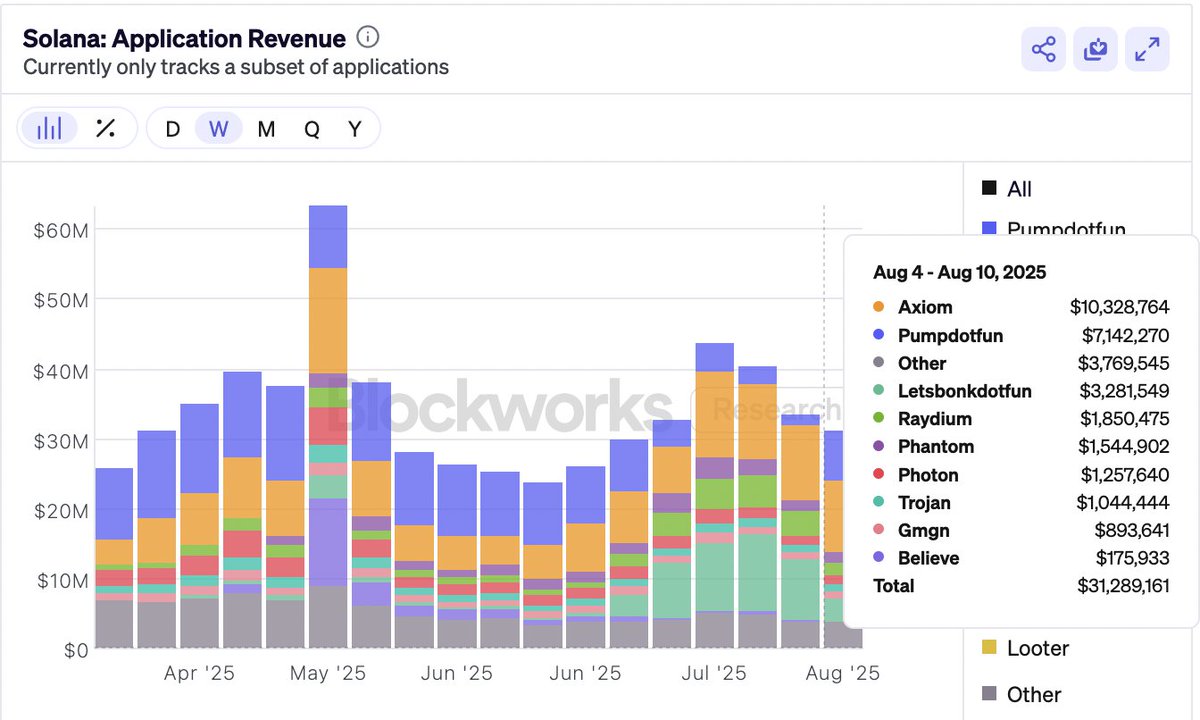1200x720 pixels.
Task: Toggle the Other legend entry
Action: [1022, 694]
